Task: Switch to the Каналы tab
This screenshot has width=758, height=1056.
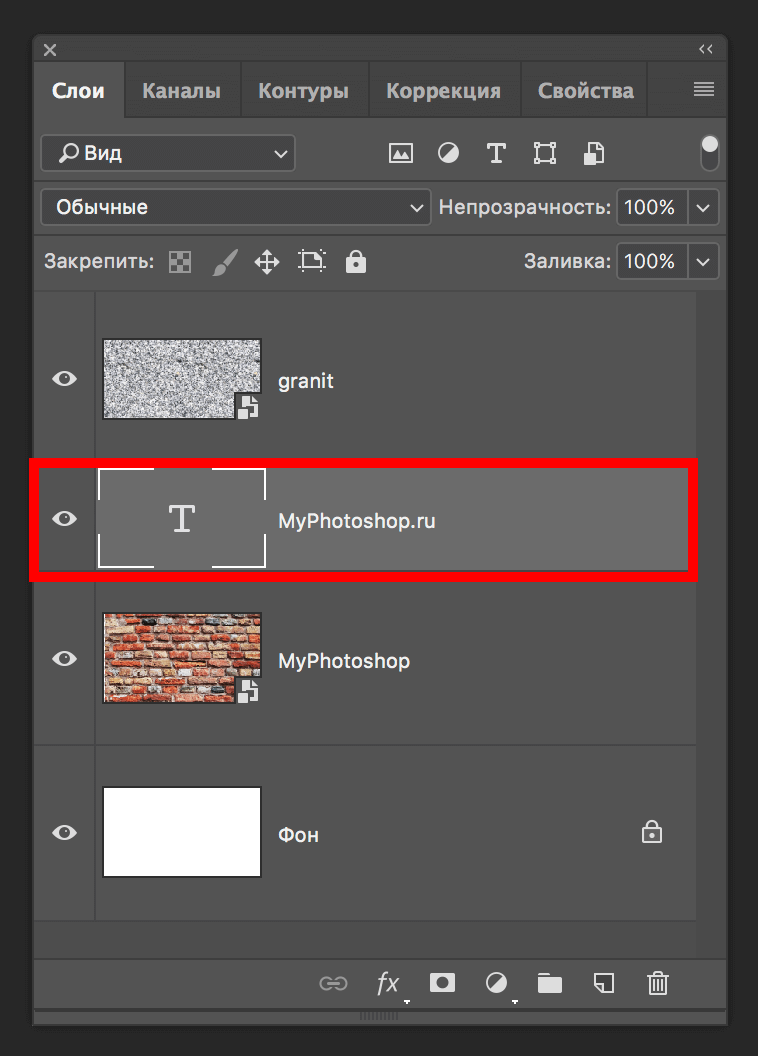Action: pyautogui.click(x=181, y=91)
